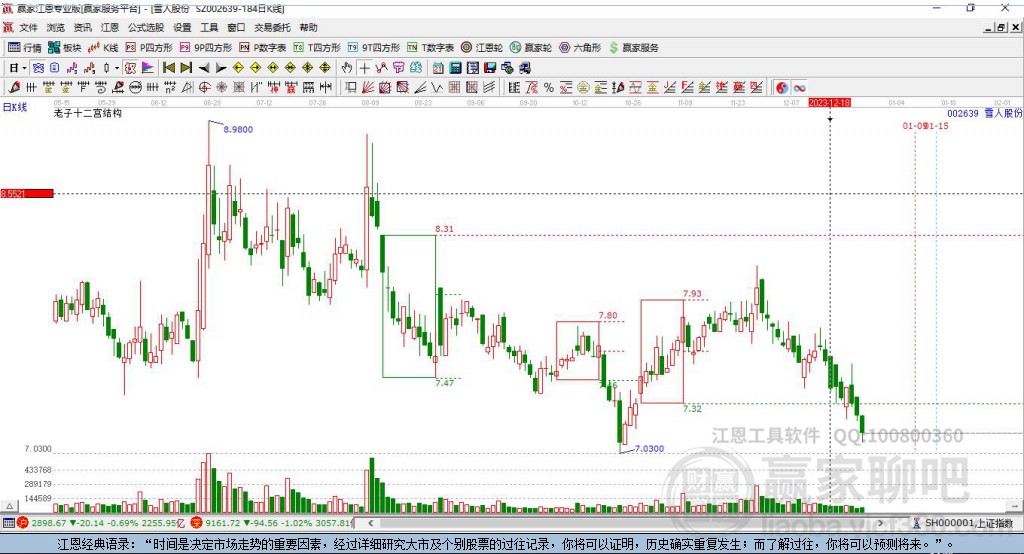
Task: Open the T四方形 tool
Action: click(317, 48)
